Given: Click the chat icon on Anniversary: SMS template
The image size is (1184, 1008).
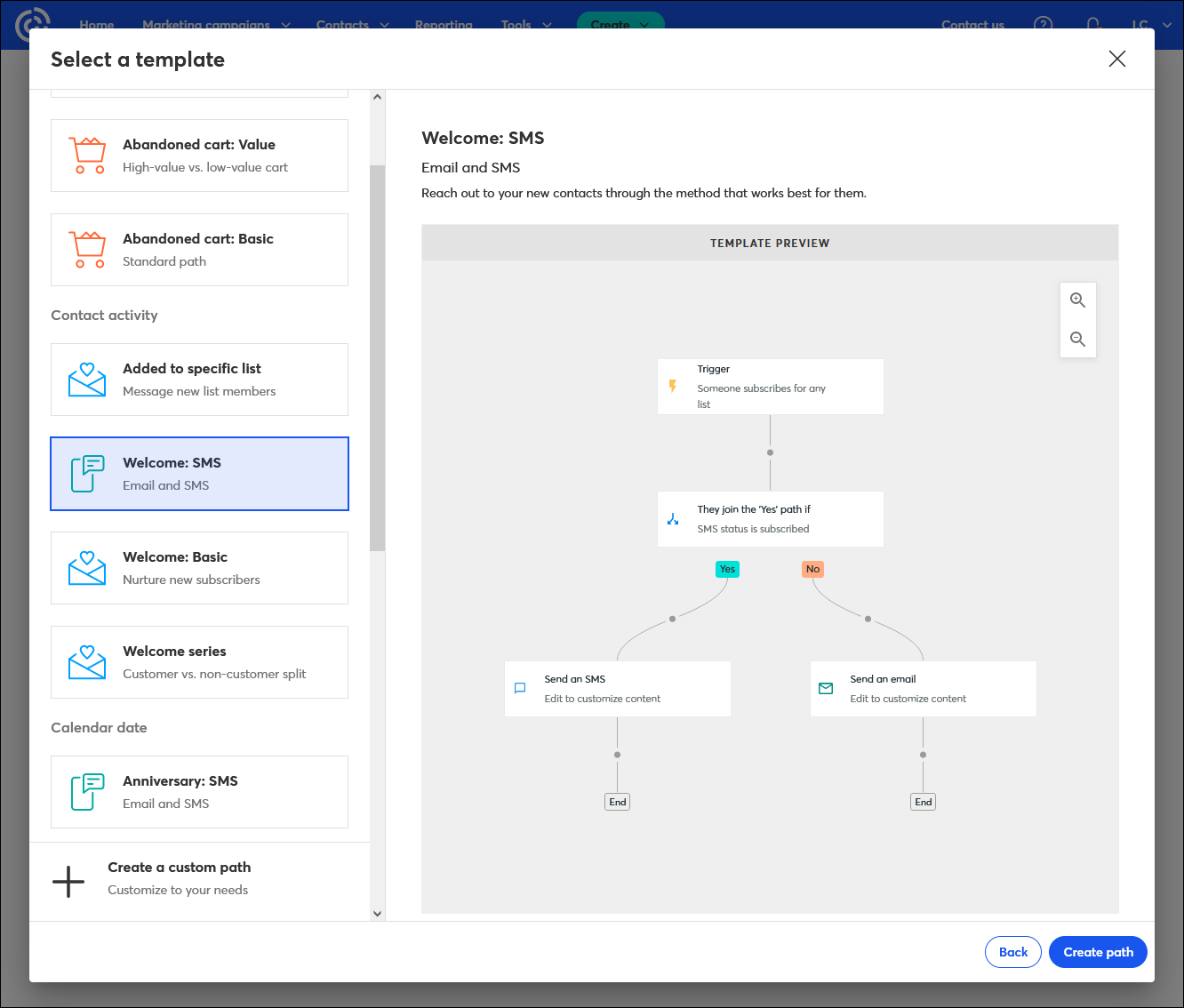Looking at the screenshot, I should pyautogui.click(x=86, y=791).
